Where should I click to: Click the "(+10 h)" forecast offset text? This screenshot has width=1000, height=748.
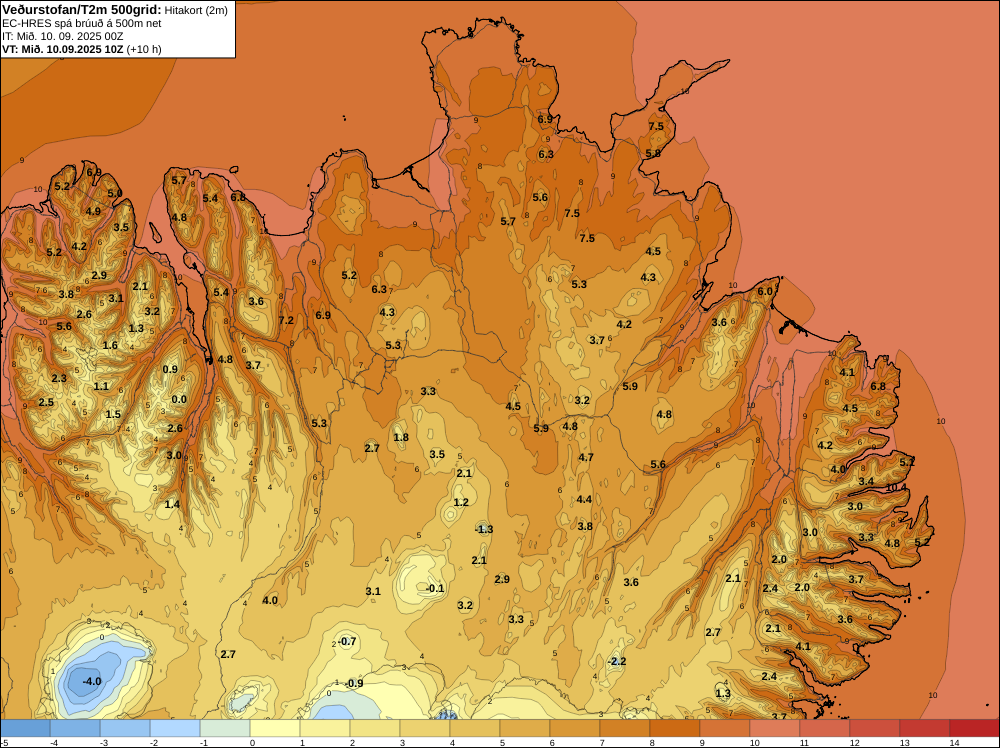click(144, 49)
